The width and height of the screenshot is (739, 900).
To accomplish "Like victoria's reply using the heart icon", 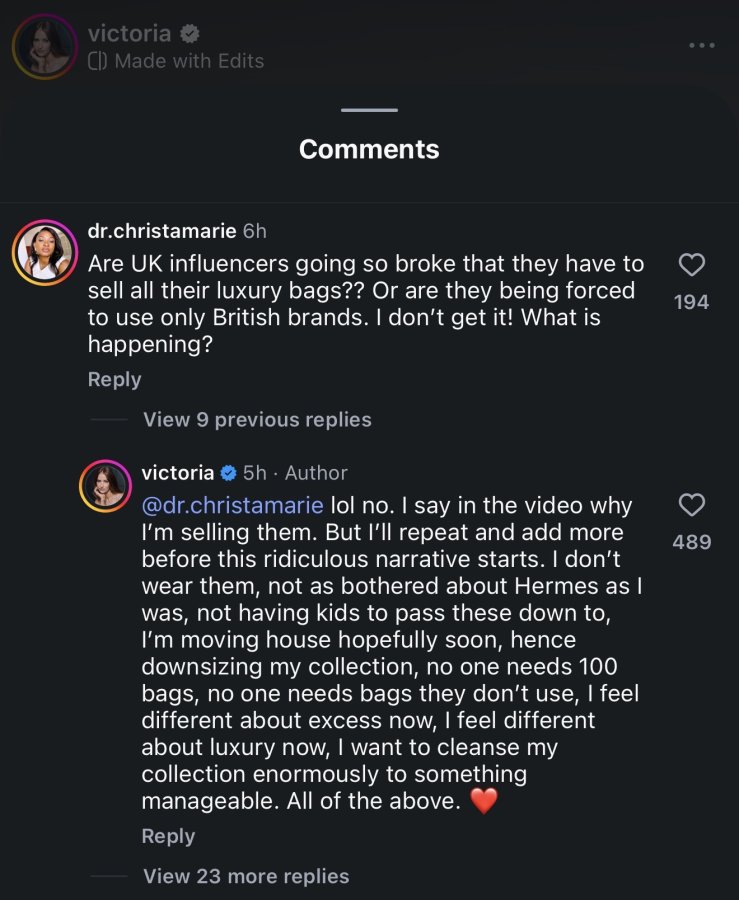I will pos(691,505).
